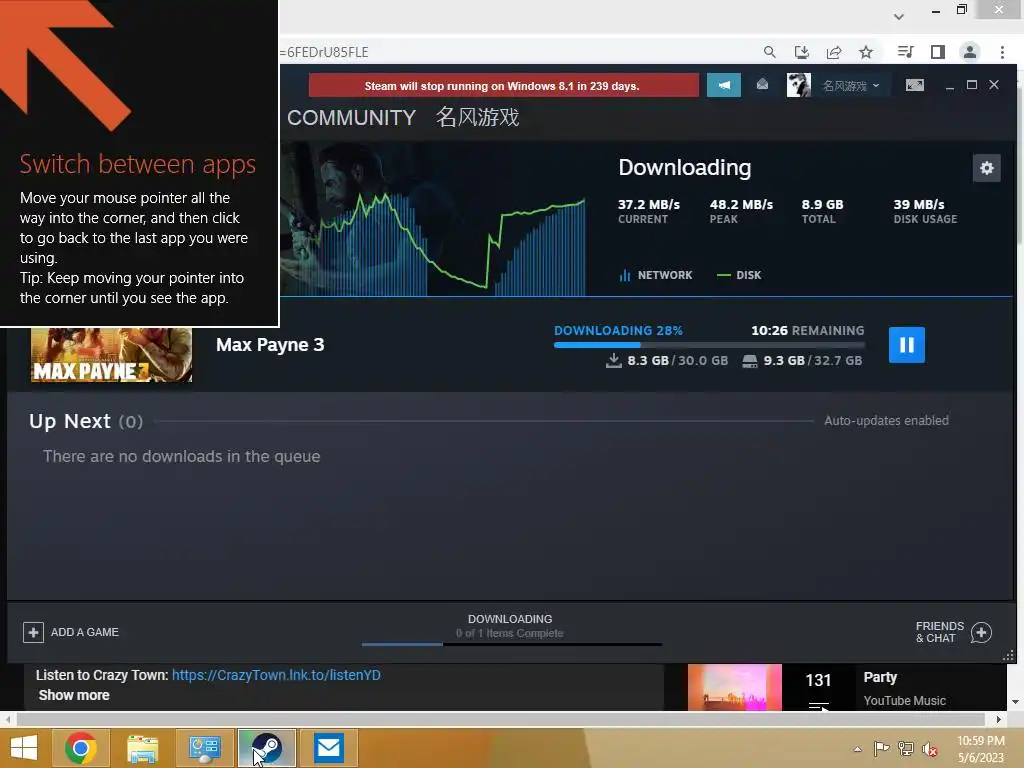Click the Steam profile avatar picture

click(798, 86)
